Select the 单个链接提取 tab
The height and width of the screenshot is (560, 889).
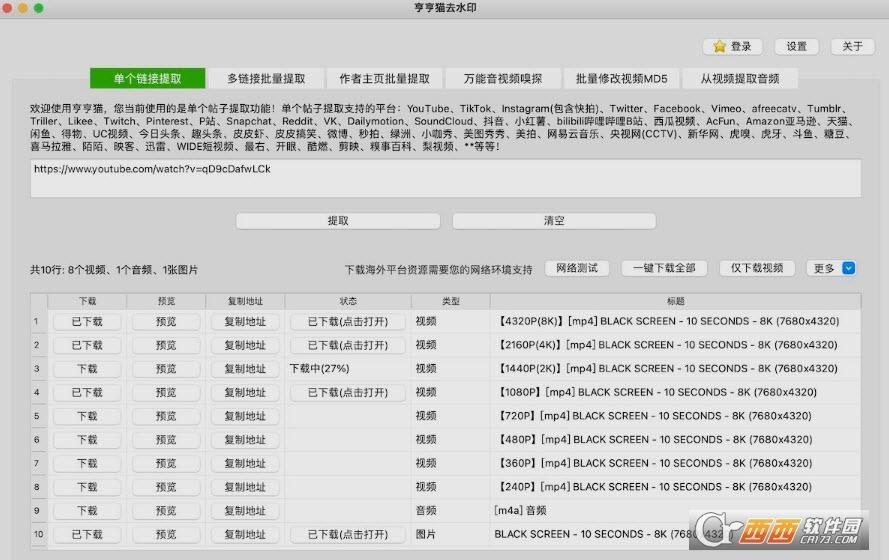147,78
